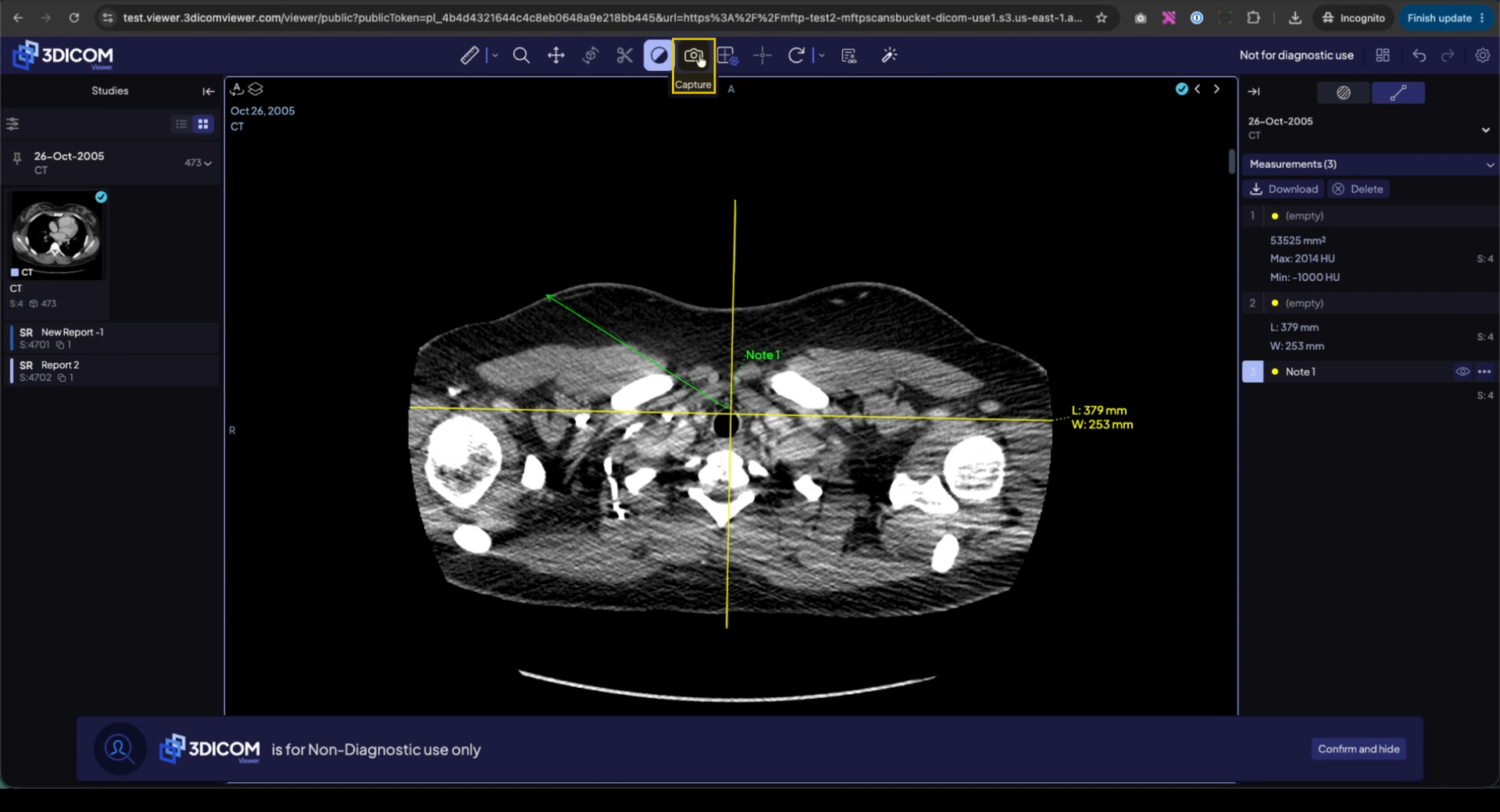The width and height of the screenshot is (1500, 812).
Task: Switch to the measurements line tab
Action: [x=1398, y=93]
